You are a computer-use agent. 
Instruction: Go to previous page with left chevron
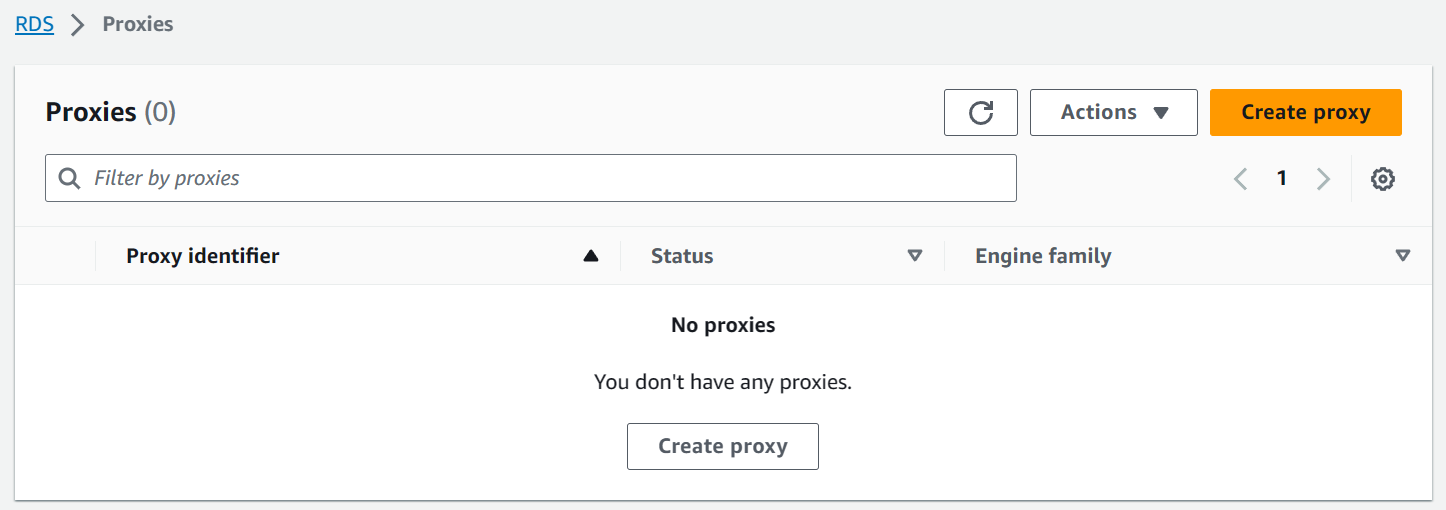1241,179
